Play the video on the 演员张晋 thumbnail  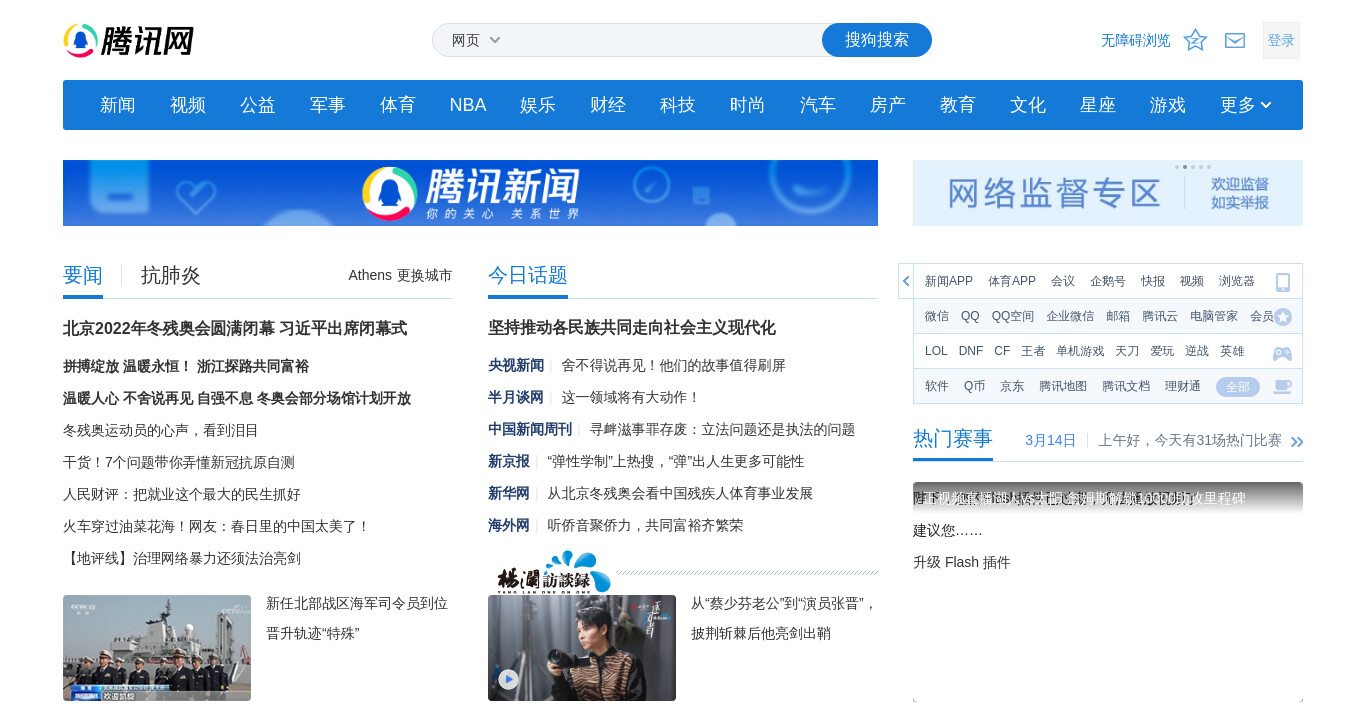click(x=509, y=679)
